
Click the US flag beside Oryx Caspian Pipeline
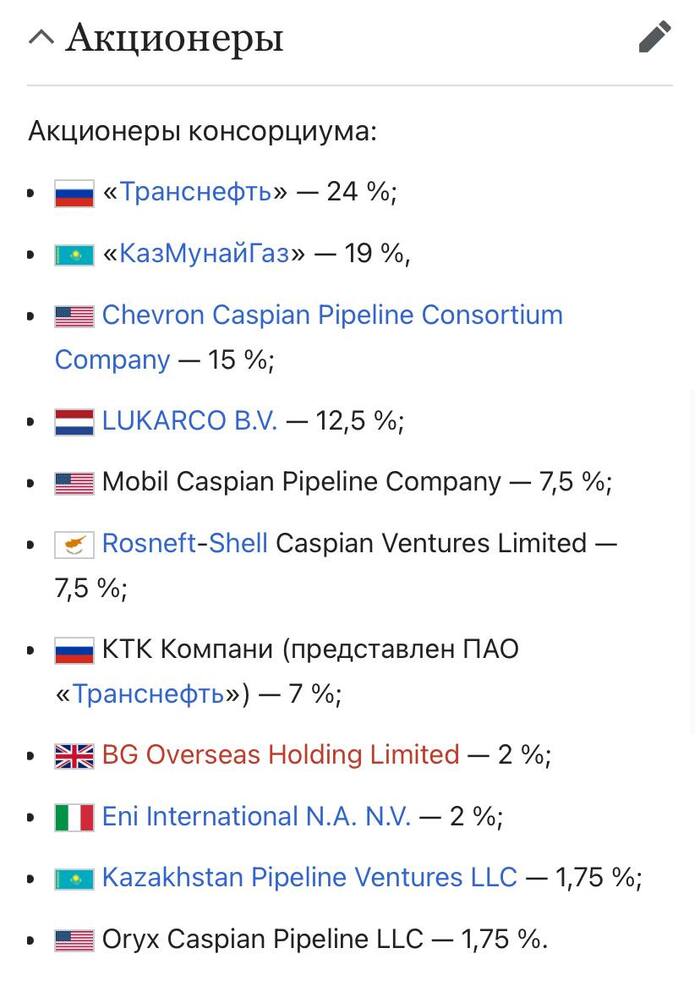point(74,941)
